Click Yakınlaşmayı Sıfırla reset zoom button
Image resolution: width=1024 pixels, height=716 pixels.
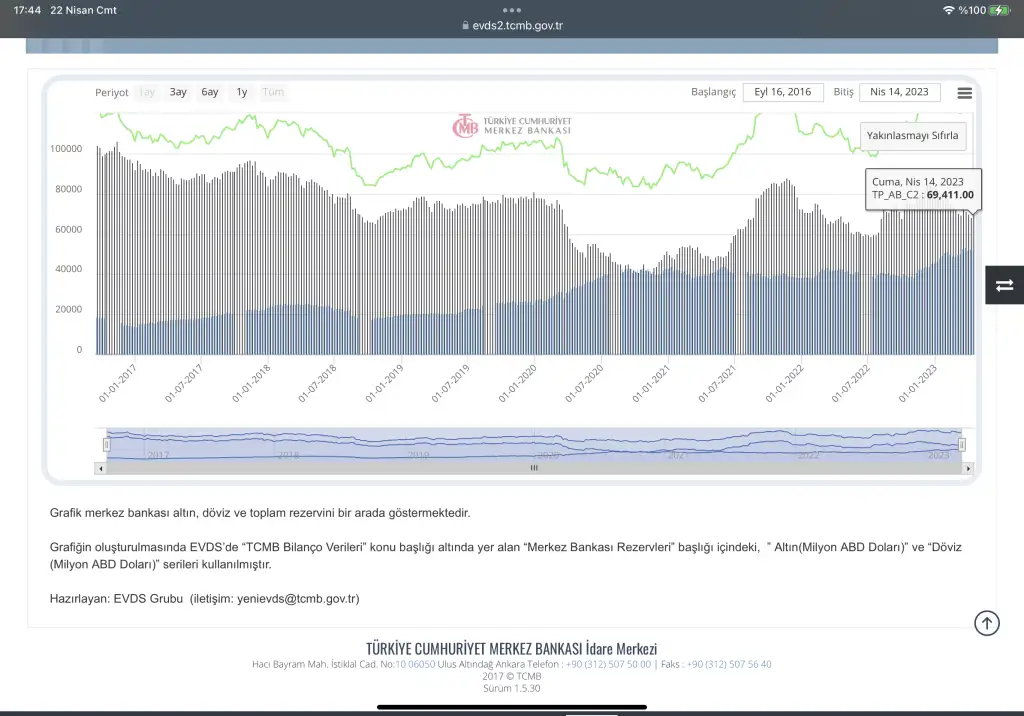pyautogui.click(x=912, y=136)
